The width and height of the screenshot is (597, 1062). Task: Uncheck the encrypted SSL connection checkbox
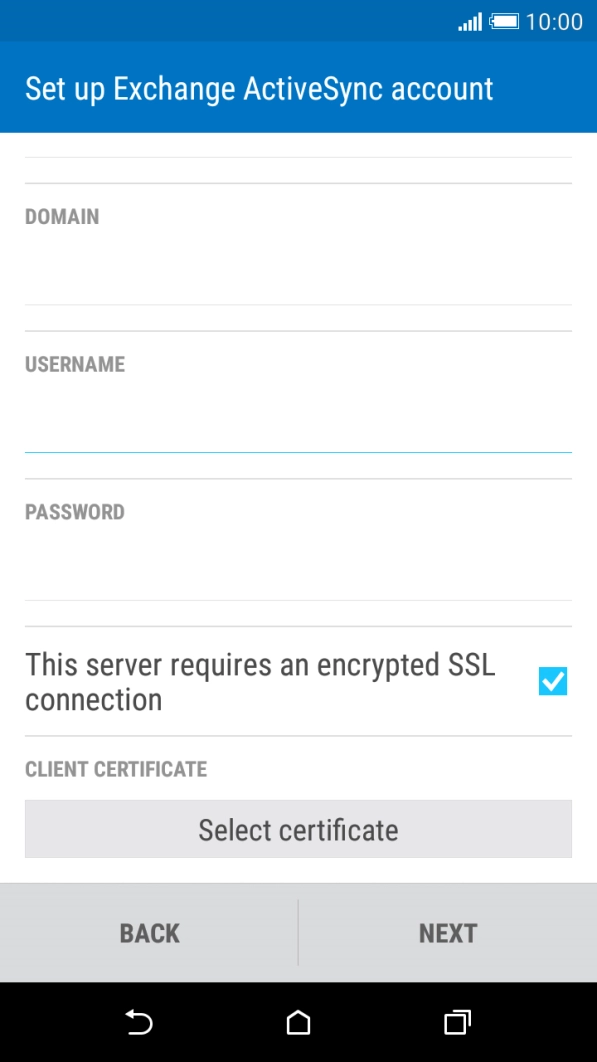click(x=552, y=681)
